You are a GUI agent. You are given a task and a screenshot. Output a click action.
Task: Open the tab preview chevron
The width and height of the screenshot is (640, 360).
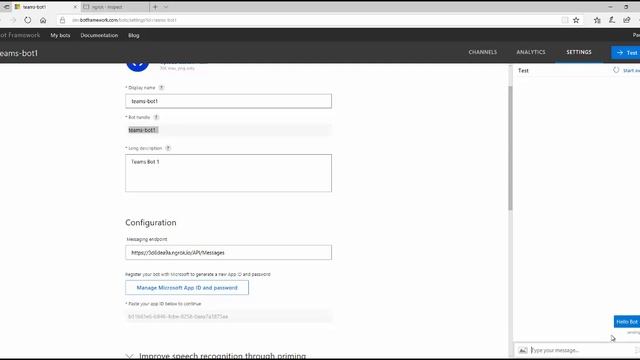click(166, 7)
